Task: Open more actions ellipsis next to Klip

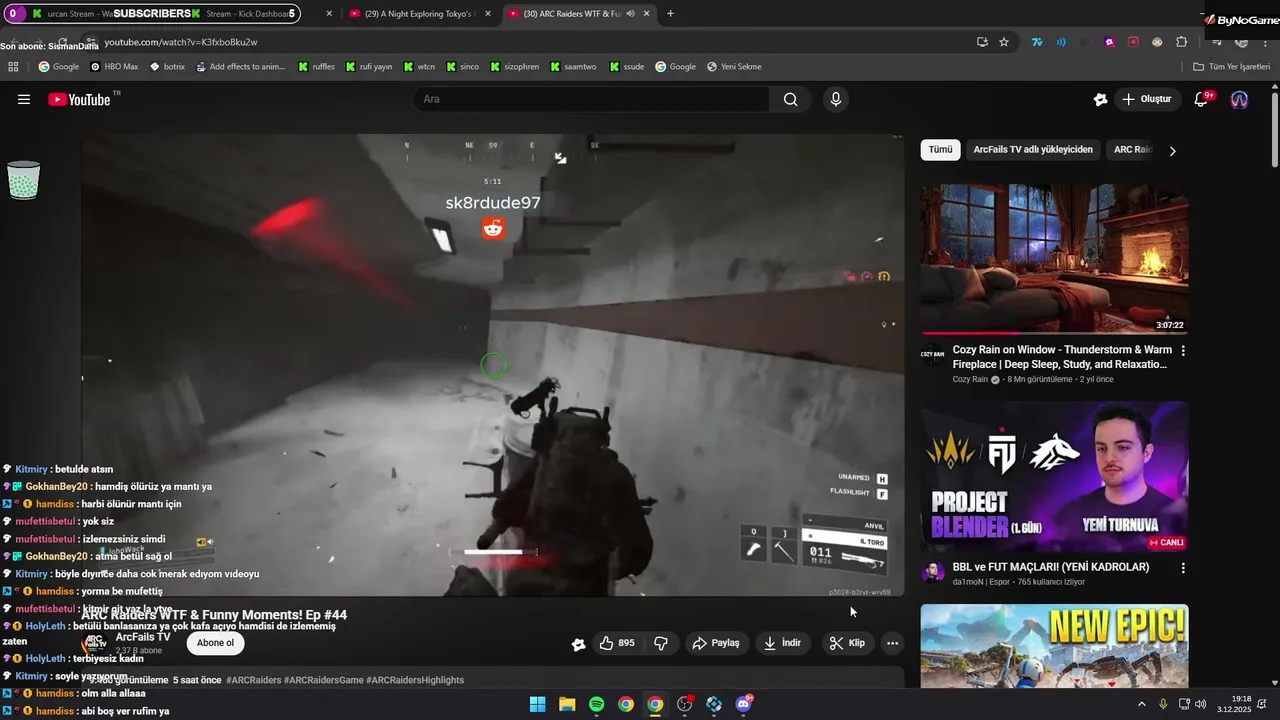Action: pos(893,643)
